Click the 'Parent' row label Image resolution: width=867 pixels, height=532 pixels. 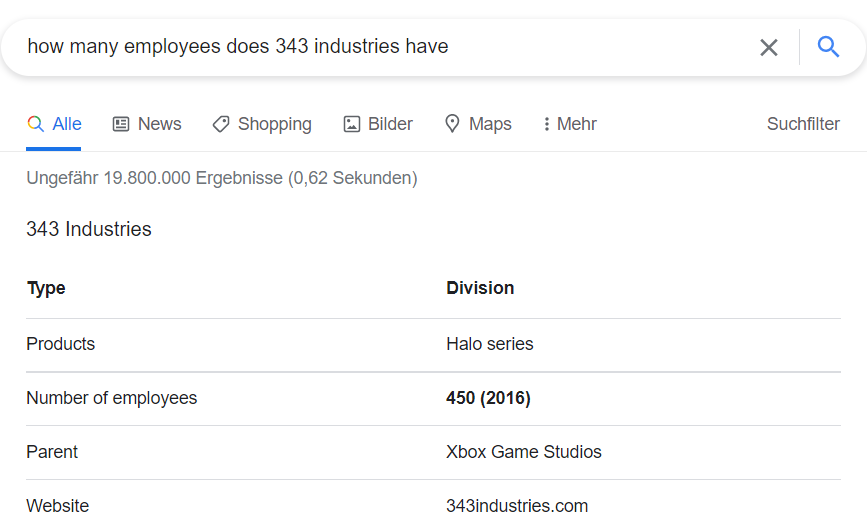point(52,452)
